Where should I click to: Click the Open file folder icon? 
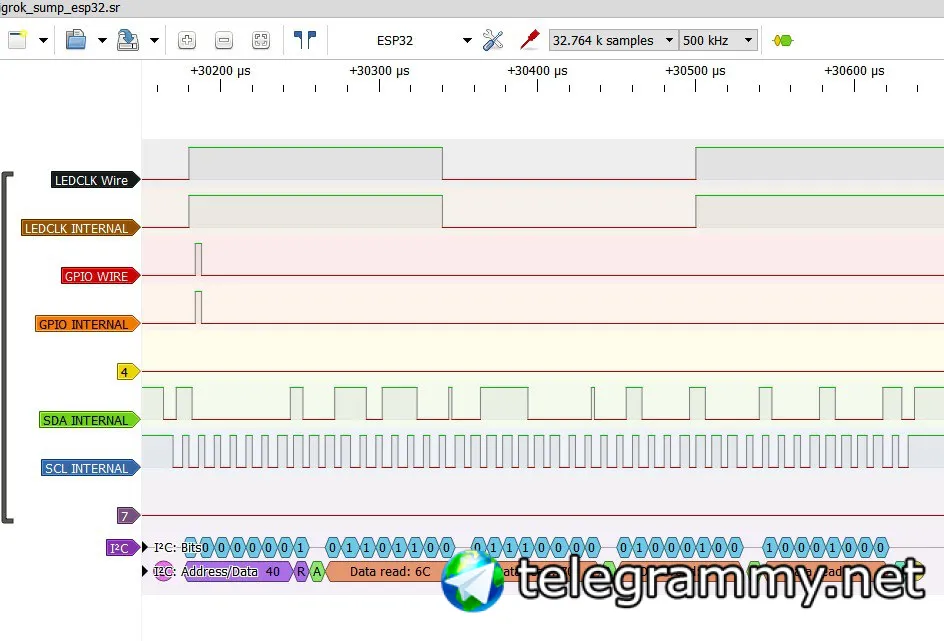76,40
